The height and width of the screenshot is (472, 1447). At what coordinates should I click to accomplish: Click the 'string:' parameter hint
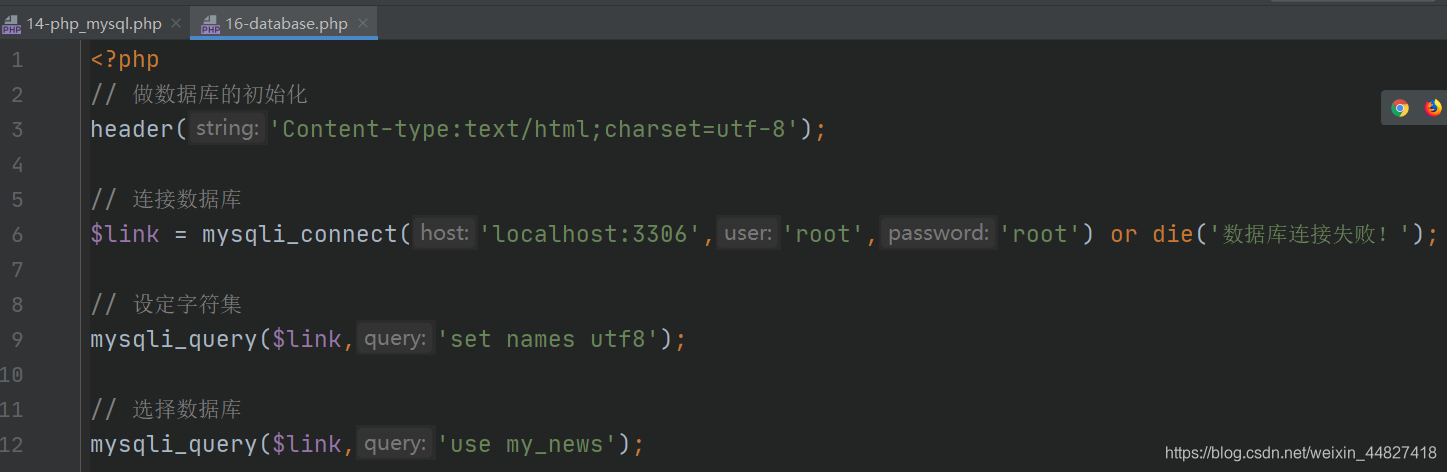(228, 129)
